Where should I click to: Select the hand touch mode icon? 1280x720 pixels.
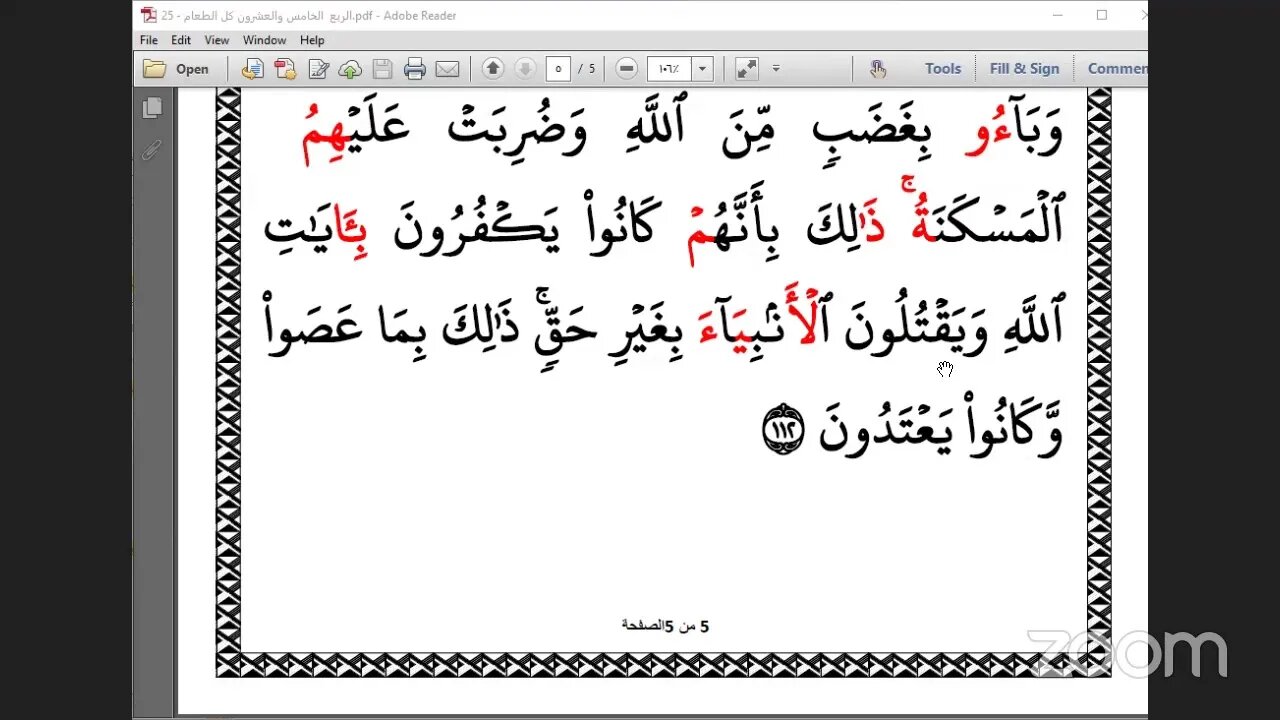point(878,69)
